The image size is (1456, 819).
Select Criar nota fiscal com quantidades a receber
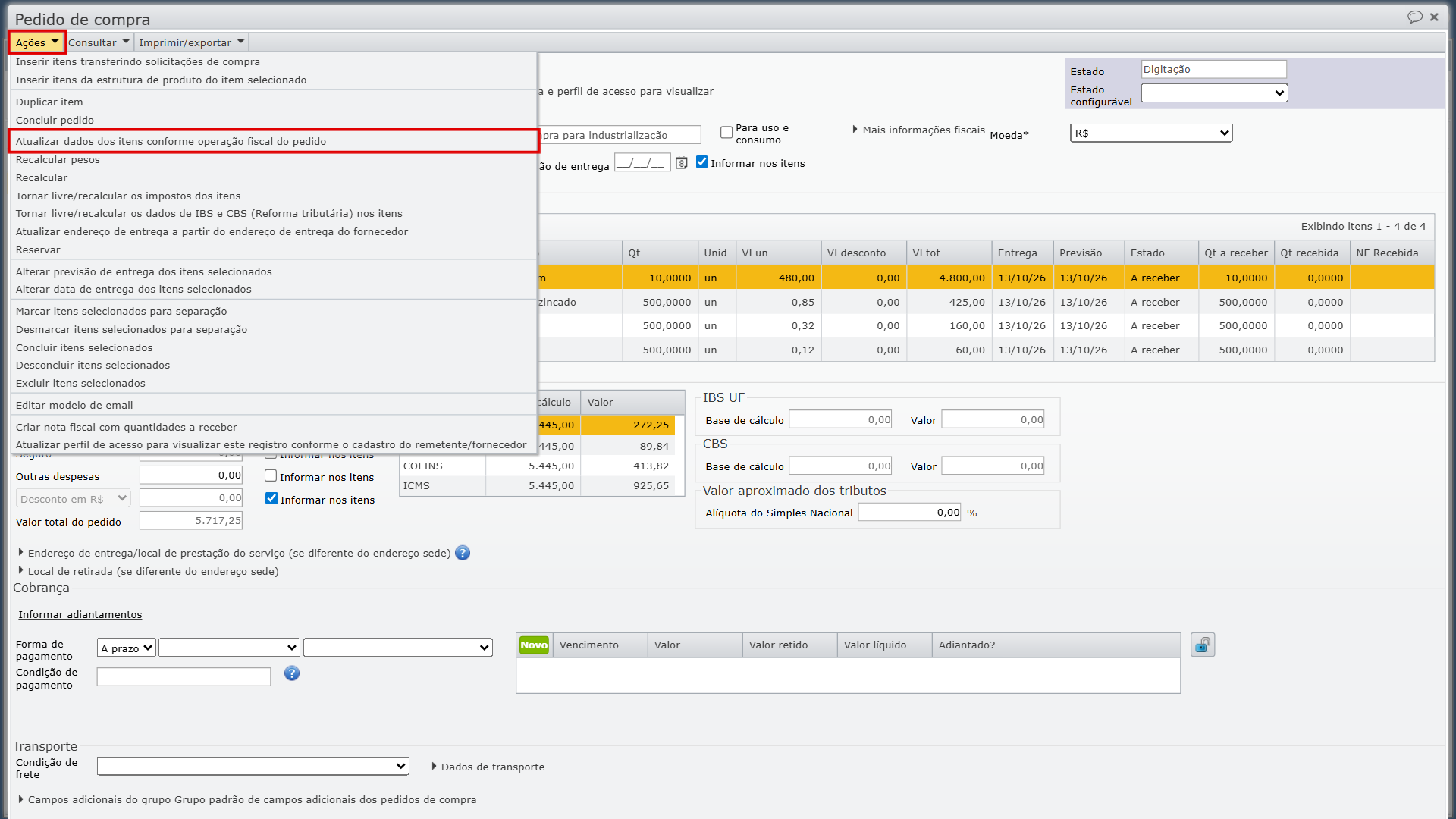click(x=274, y=427)
